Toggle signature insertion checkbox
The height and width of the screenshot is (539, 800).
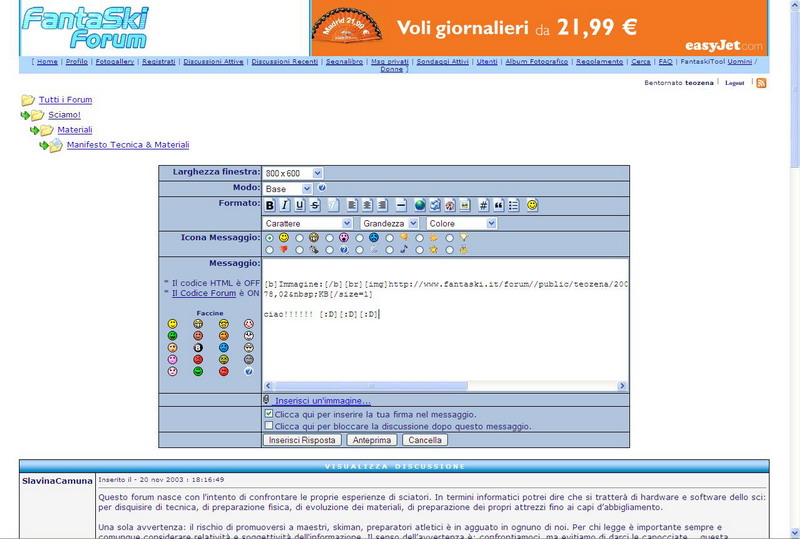tap(269, 414)
